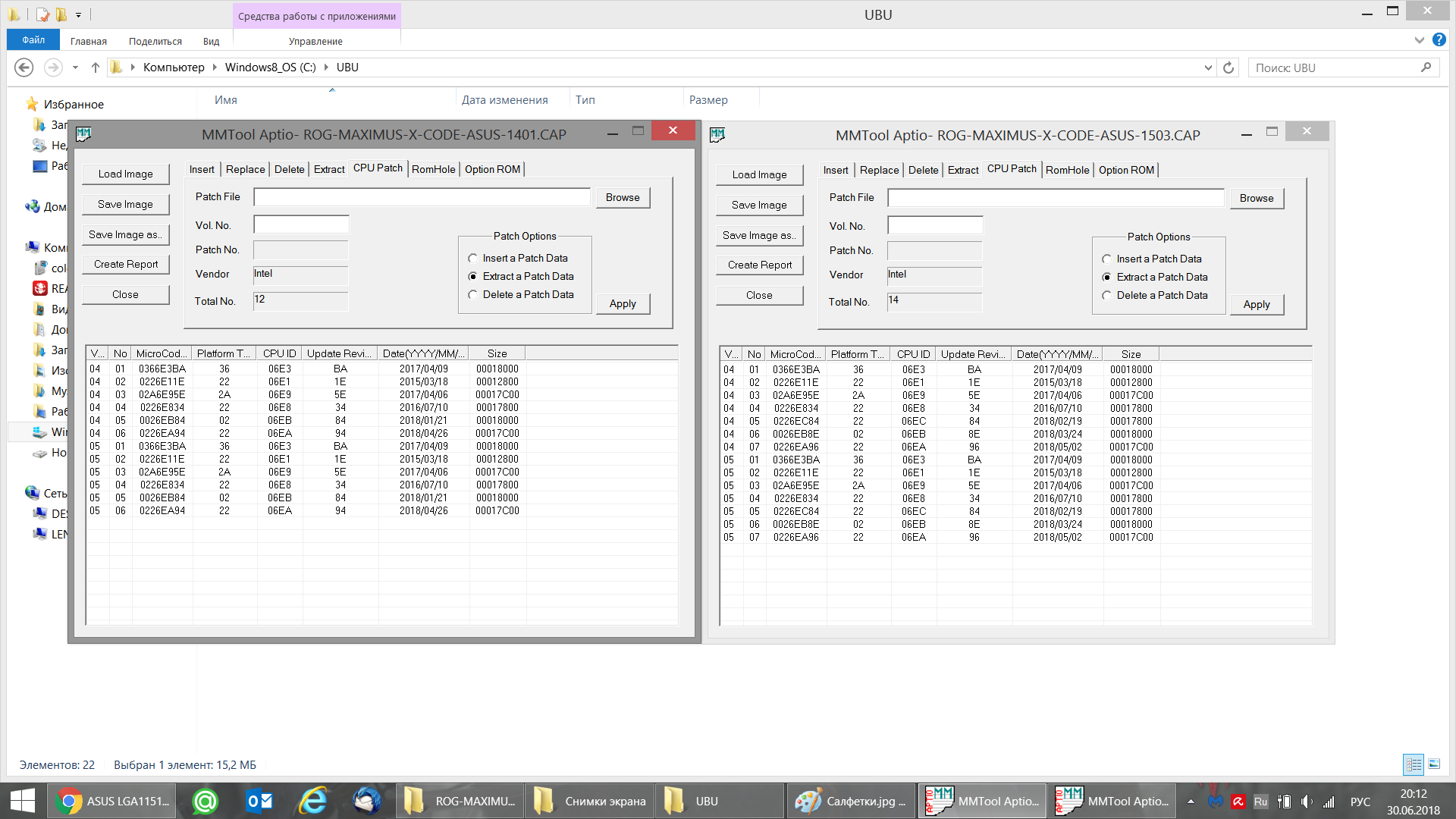Go back with the Explorer back arrow

(24, 67)
